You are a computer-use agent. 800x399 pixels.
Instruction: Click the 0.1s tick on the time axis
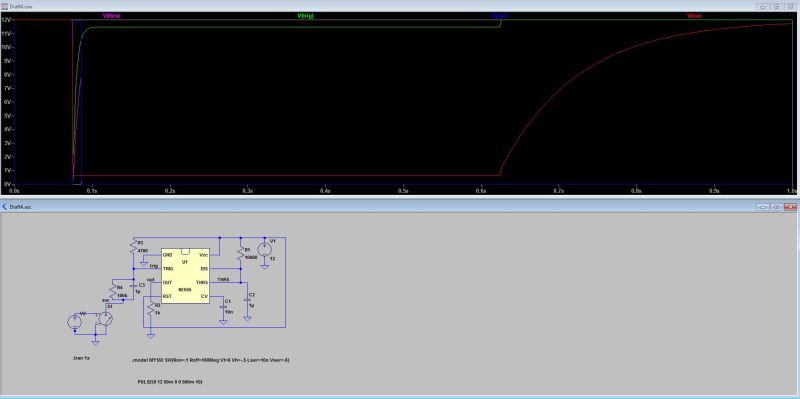point(92,190)
